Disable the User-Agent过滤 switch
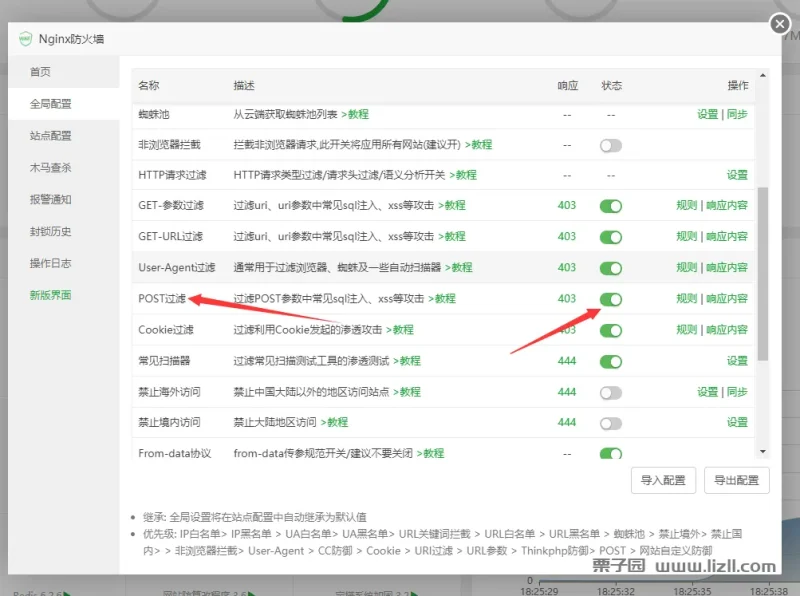This screenshot has height=596, width=800. (x=611, y=268)
